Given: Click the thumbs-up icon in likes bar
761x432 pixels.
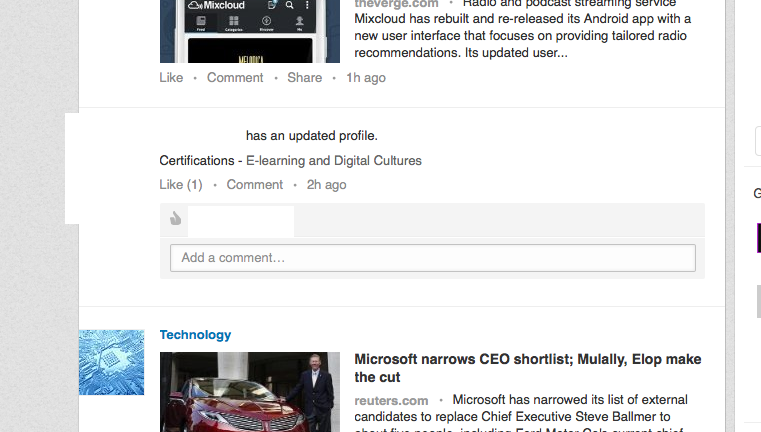Looking at the screenshot, I should pos(176,219).
